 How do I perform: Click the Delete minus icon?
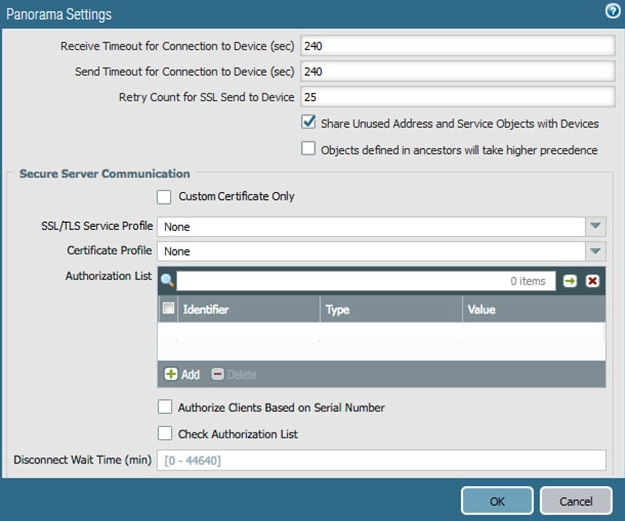click(217, 374)
